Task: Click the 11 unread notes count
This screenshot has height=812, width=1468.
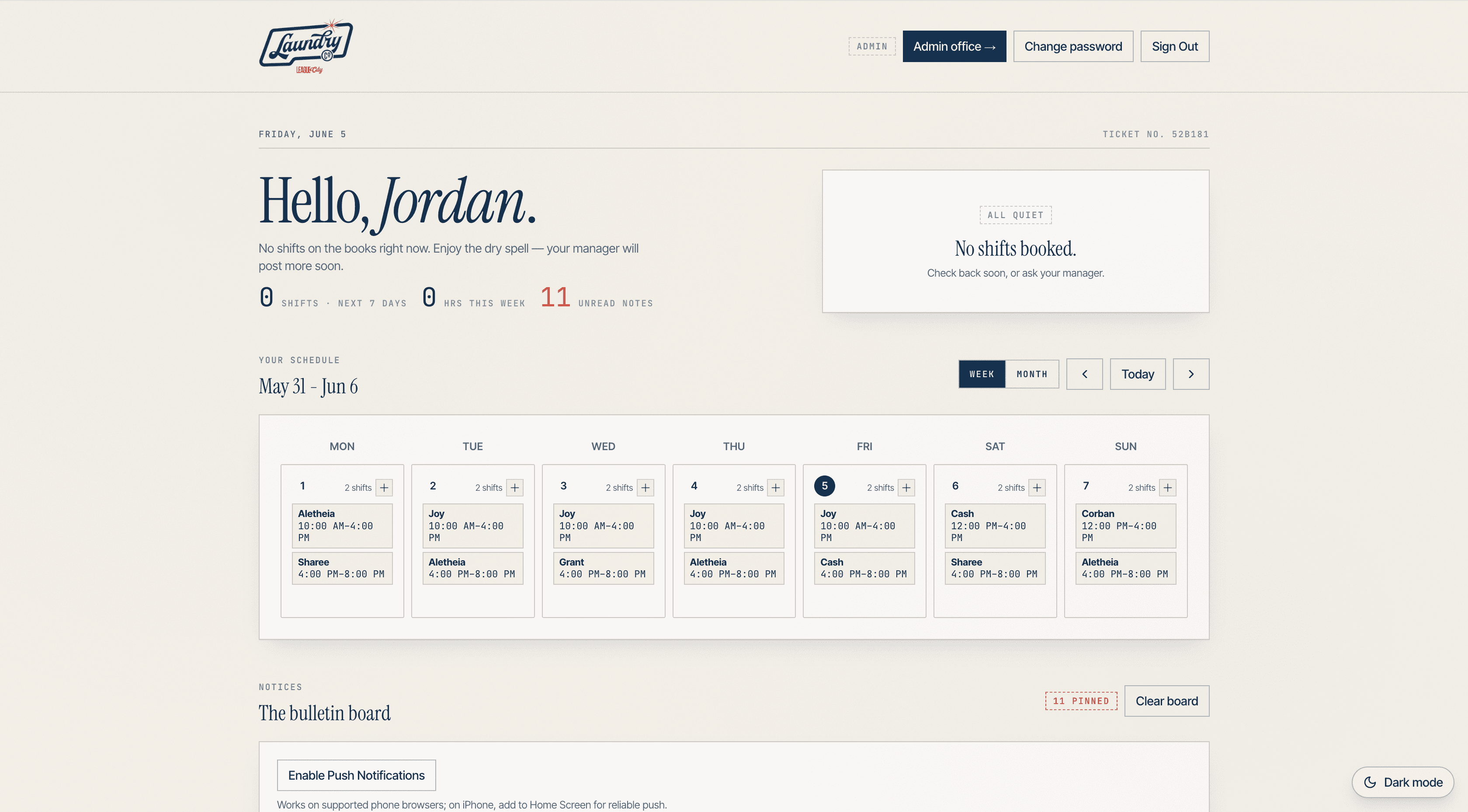Action: pos(555,297)
